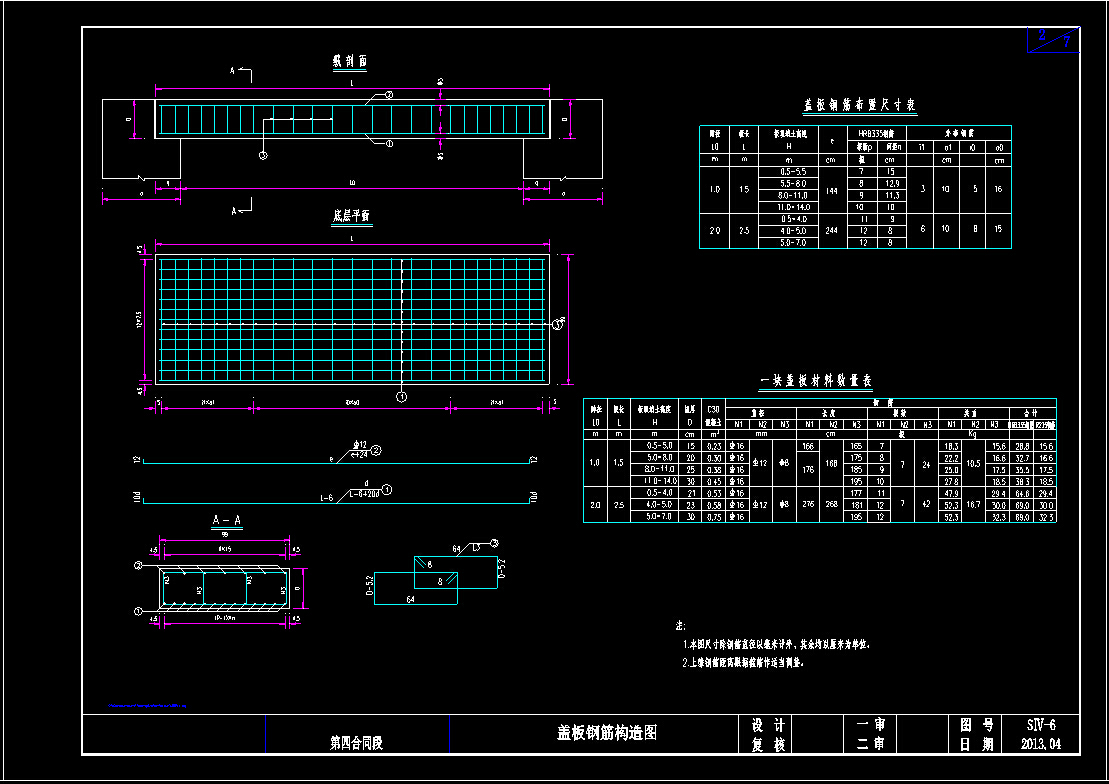Select the 一块盖板材料数量表 table title
This screenshot has height=784, width=1109.
point(816,381)
